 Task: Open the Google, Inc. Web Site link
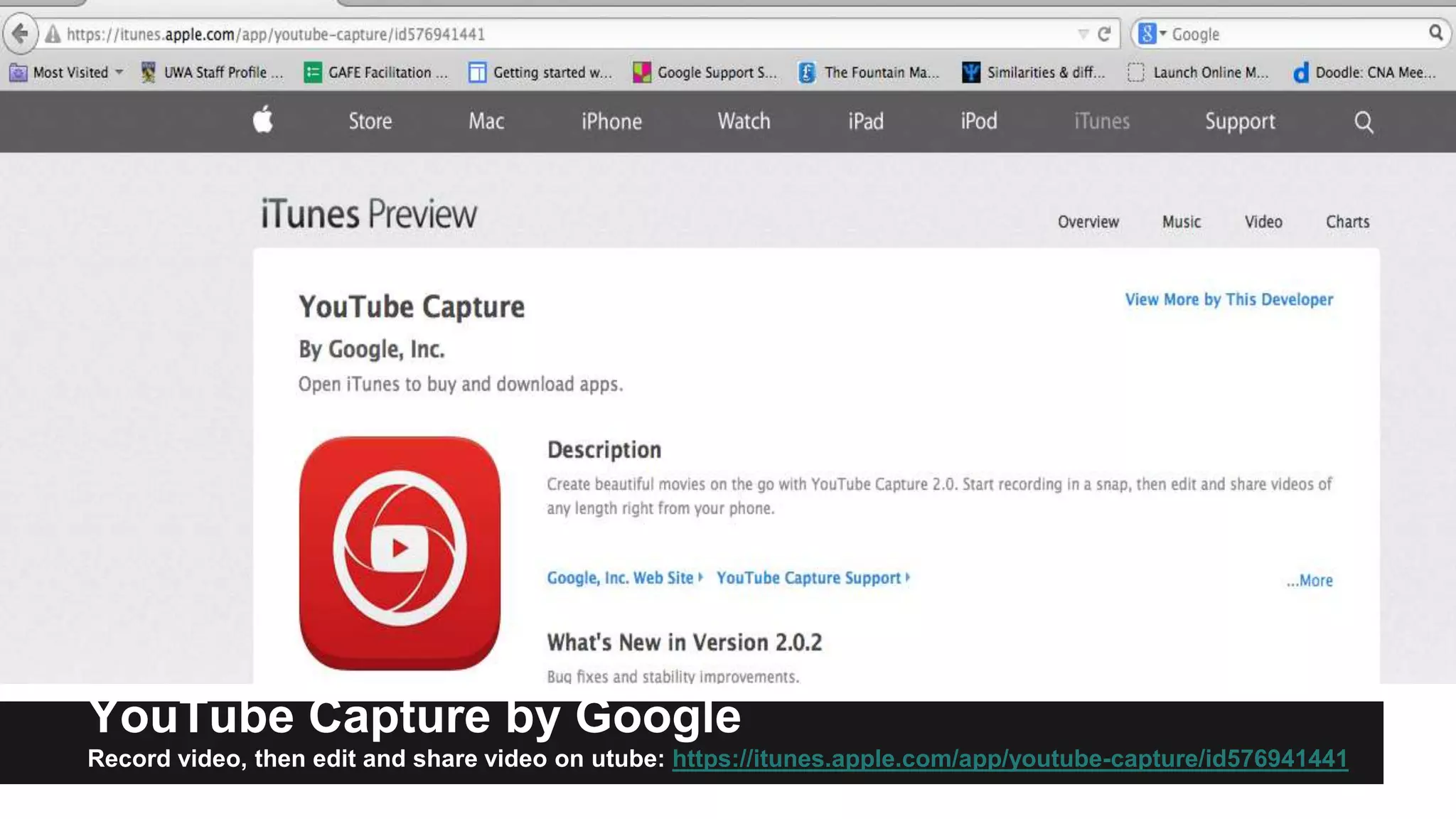tap(624, 578)
